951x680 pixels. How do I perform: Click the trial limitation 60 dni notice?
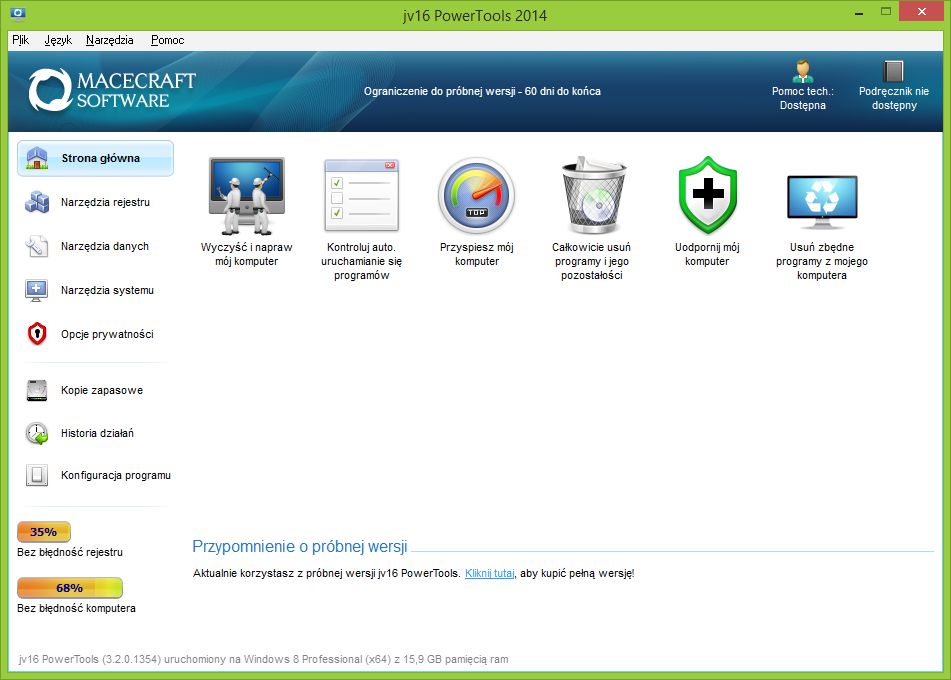point(482,91)
